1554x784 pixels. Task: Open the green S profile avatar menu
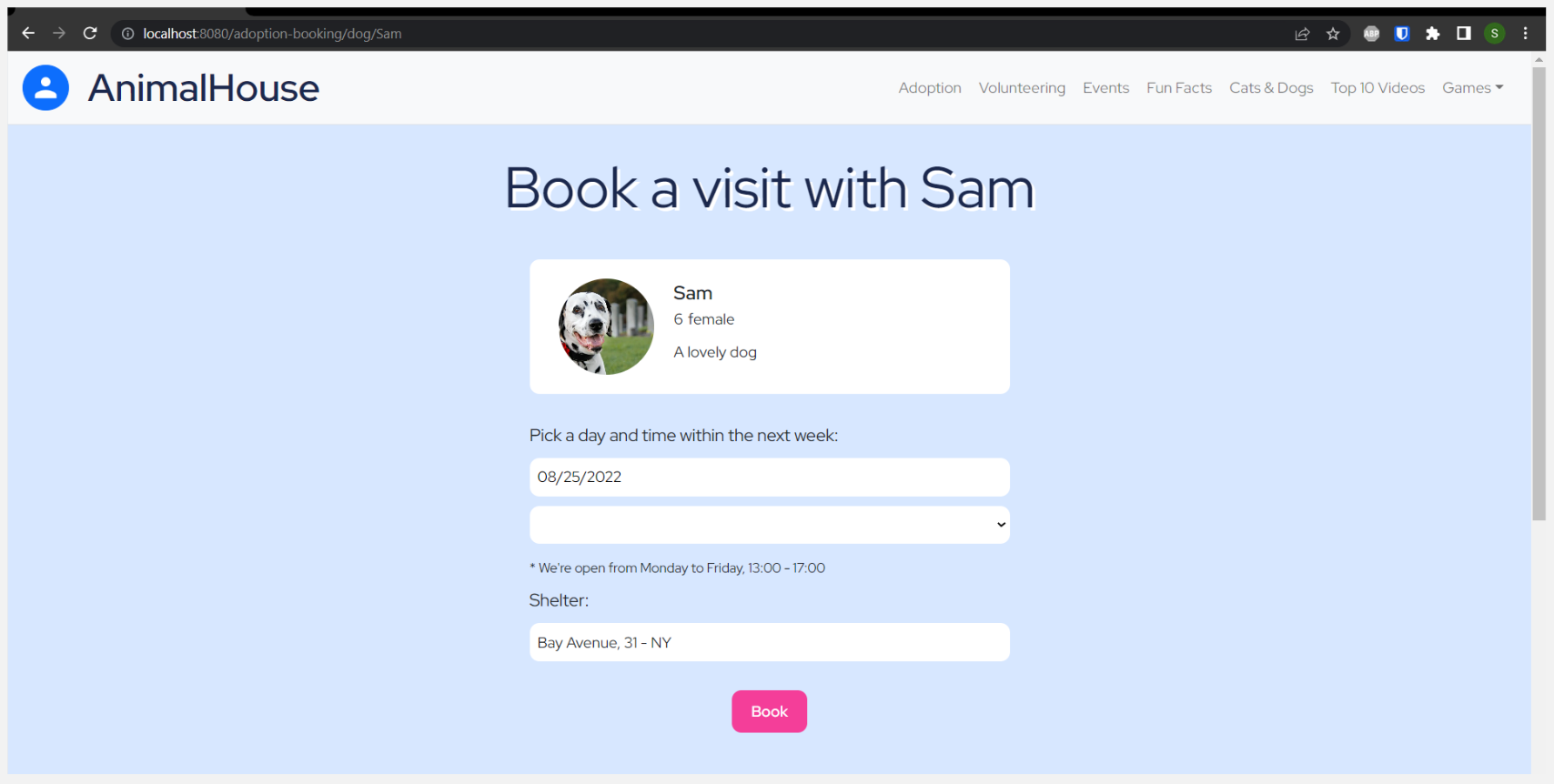[x=1494, y=34]
